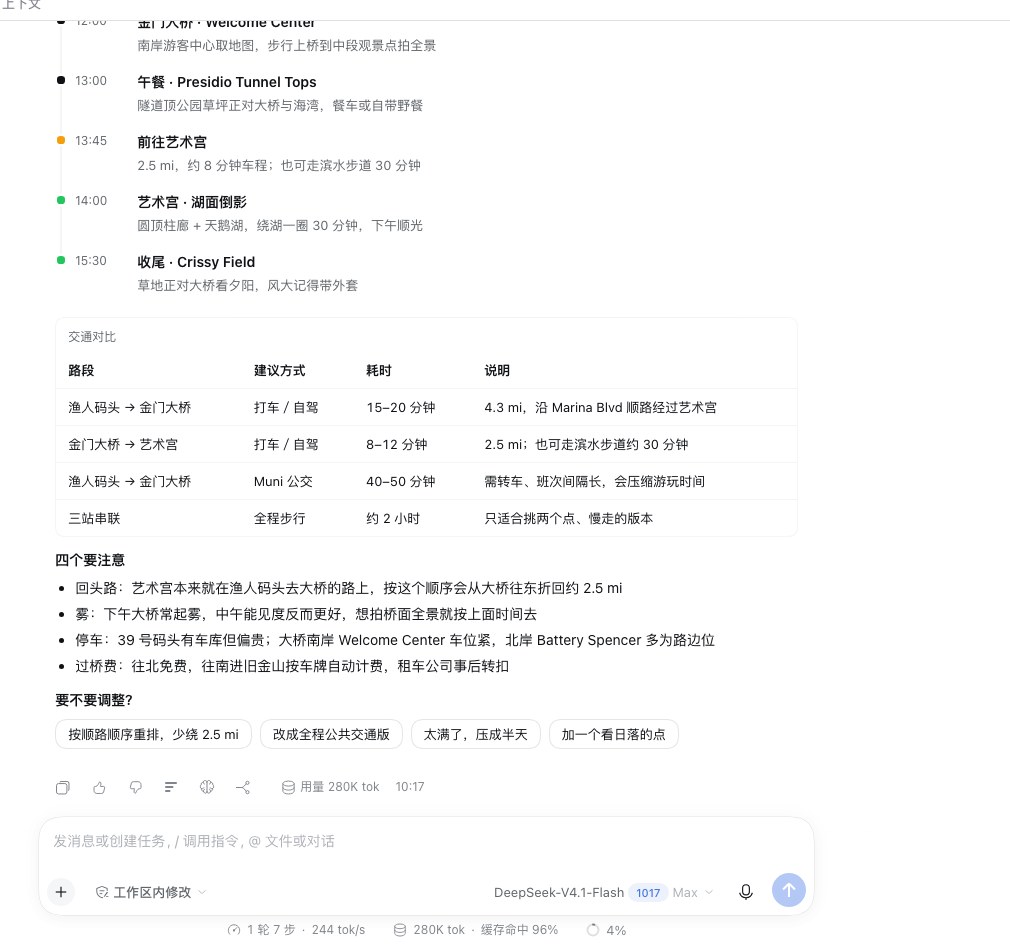This screenshot has width=1010, height=945.
Task: Click the 8–12 分钟 table cell
Action: pos(397,444)
